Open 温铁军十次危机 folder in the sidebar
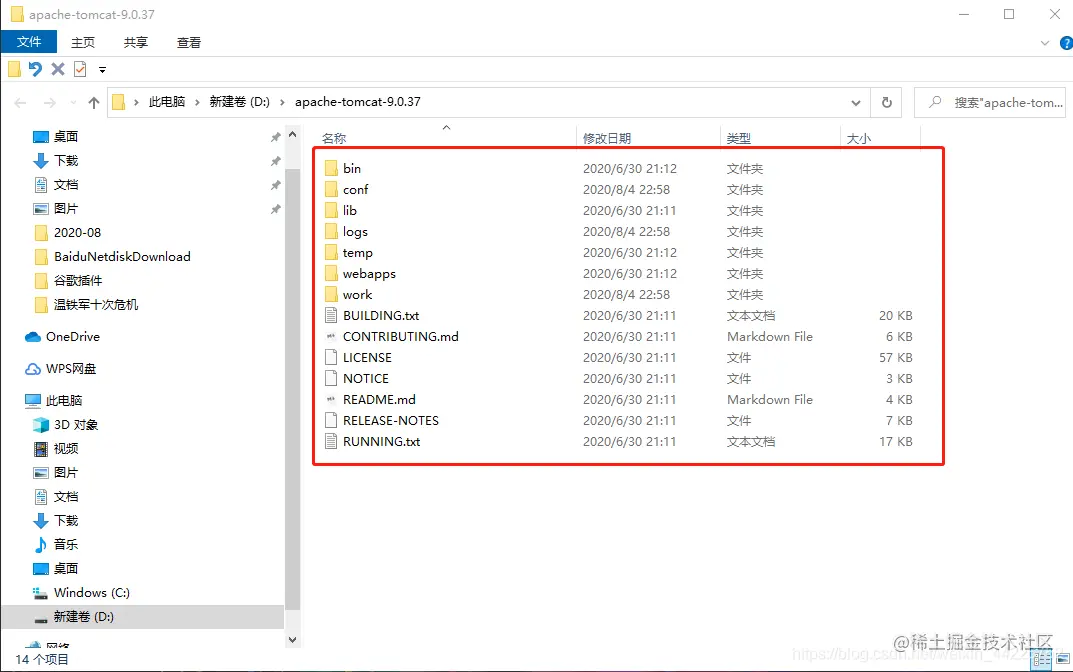This screenshot has height=672, width=1073. tap(96, 305)
